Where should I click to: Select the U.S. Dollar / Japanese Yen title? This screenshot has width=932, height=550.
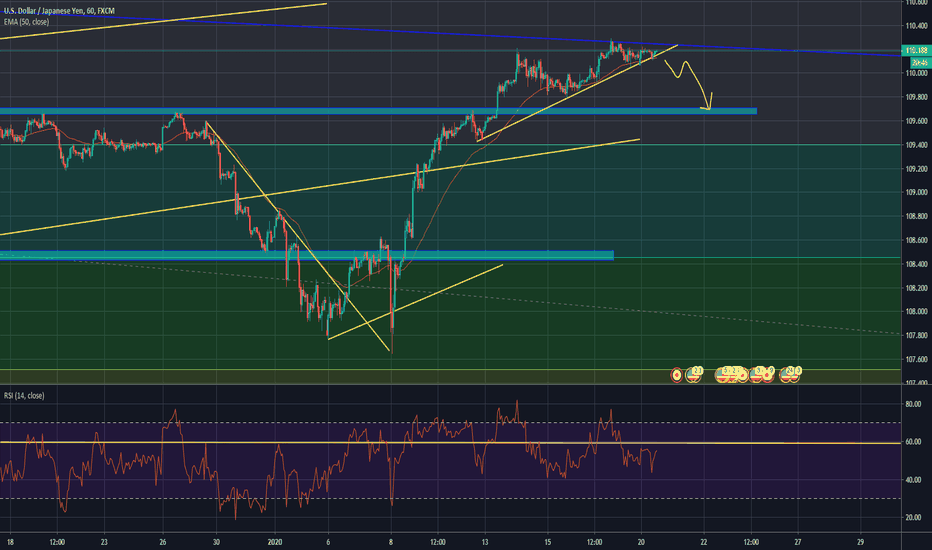(58, 10)
